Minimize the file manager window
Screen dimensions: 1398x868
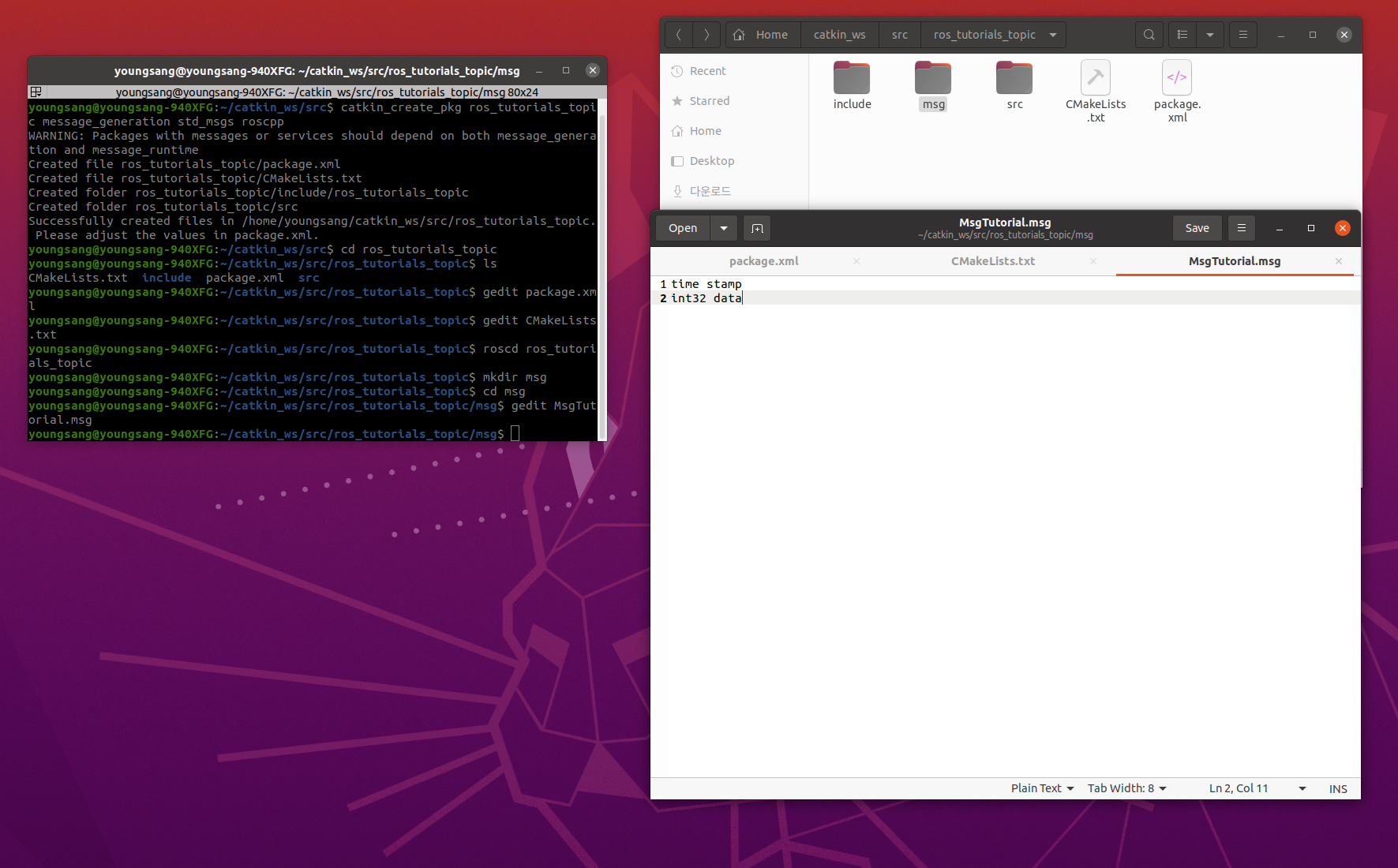coord(1281,35)
